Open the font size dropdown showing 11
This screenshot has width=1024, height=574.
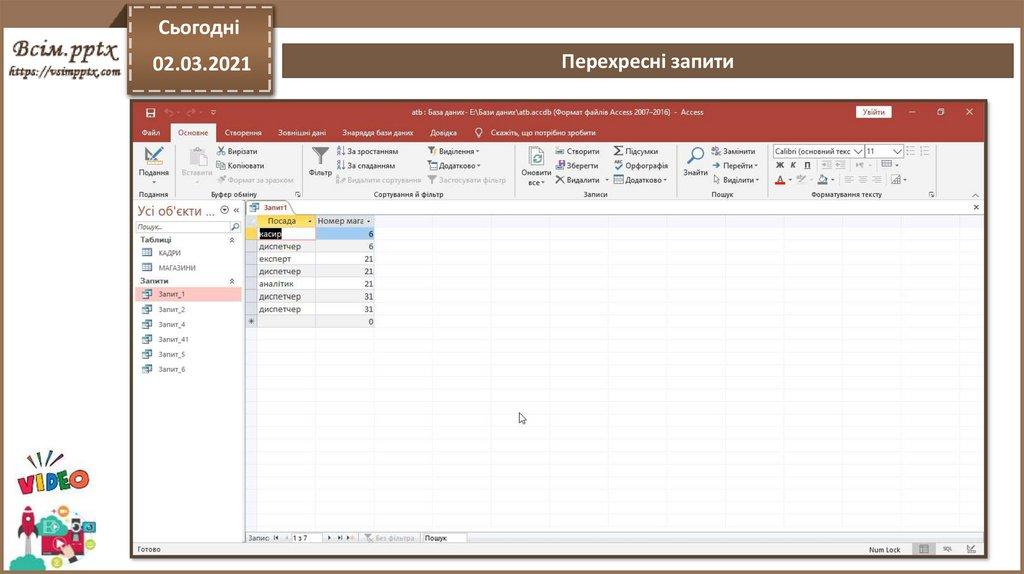click(x=897, y=151)
